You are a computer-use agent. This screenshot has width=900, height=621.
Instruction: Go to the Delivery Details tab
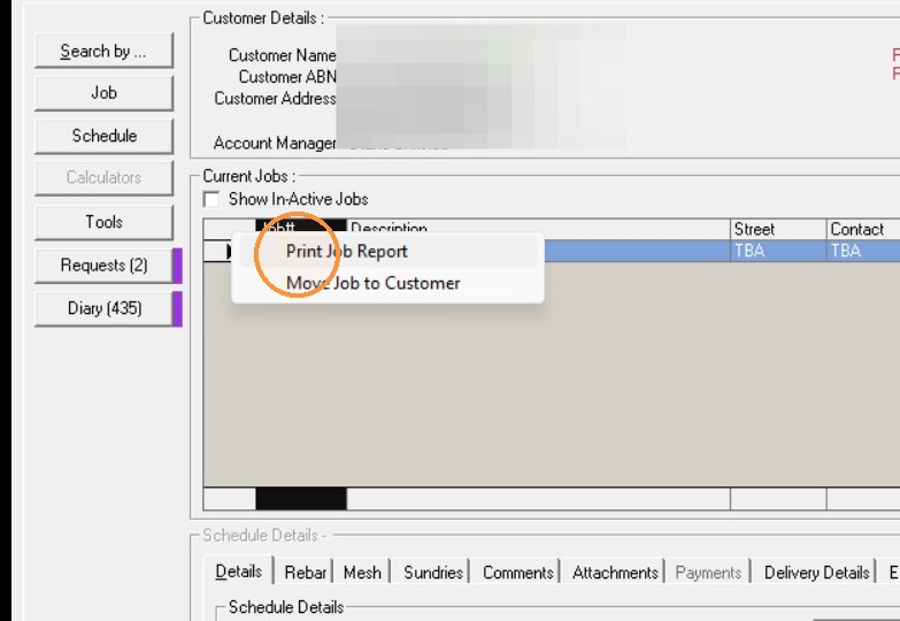pyautogui.click(x=816, y=572)
